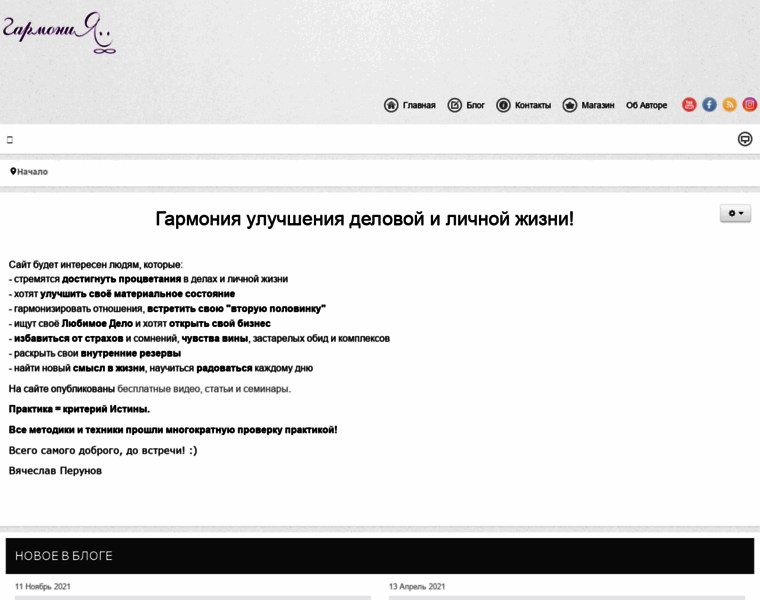
Task: Click the signature Вячеслав Перунов
Action: pos(55,471)
